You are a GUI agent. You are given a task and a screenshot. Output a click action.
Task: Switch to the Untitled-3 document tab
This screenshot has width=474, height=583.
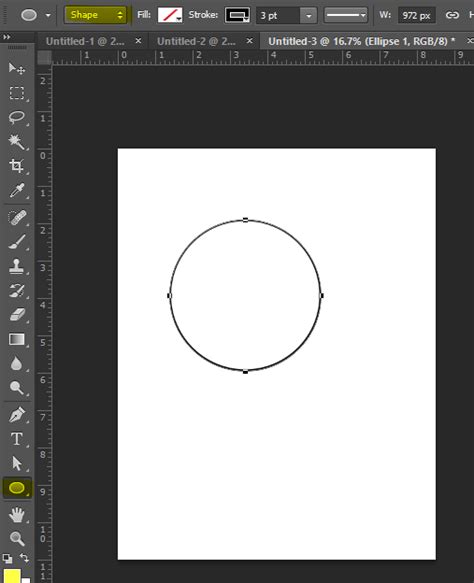pos(361,41)
